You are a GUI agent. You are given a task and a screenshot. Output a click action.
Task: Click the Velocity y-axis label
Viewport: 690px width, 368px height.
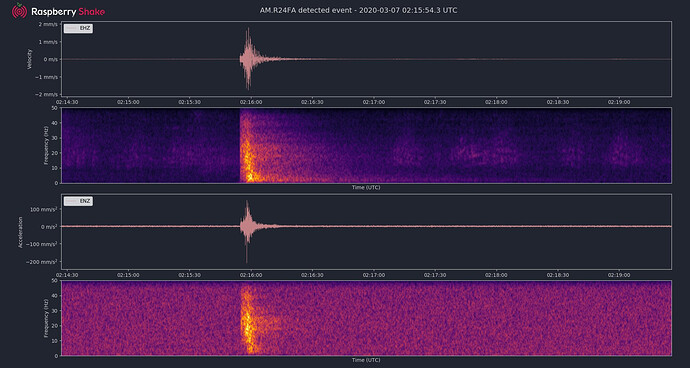[29, 59]
